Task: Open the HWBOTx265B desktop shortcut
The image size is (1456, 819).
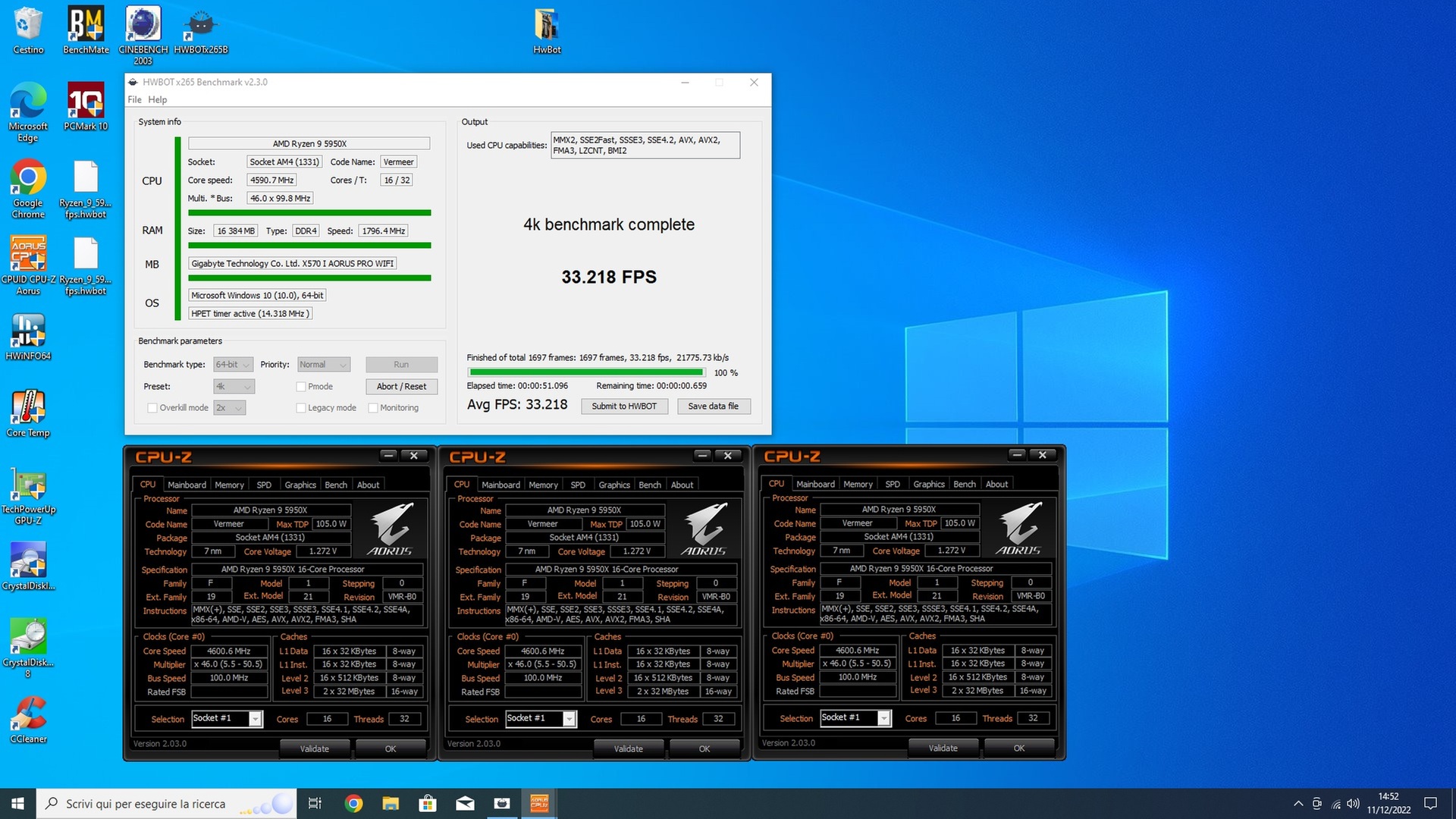Action: click(x=201, y=30)
